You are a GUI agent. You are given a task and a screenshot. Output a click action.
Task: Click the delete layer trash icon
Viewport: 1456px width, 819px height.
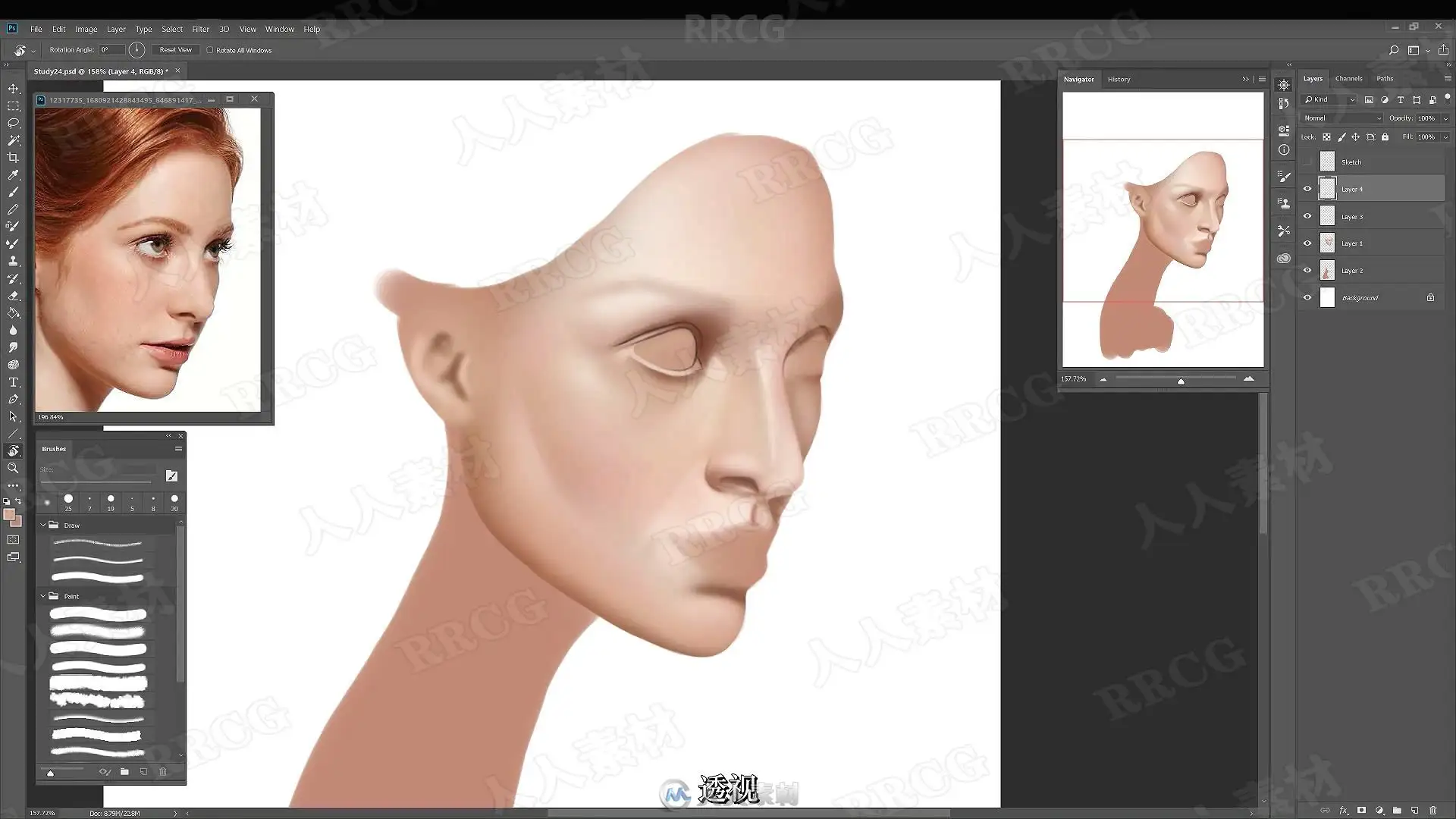point(1432,810)
